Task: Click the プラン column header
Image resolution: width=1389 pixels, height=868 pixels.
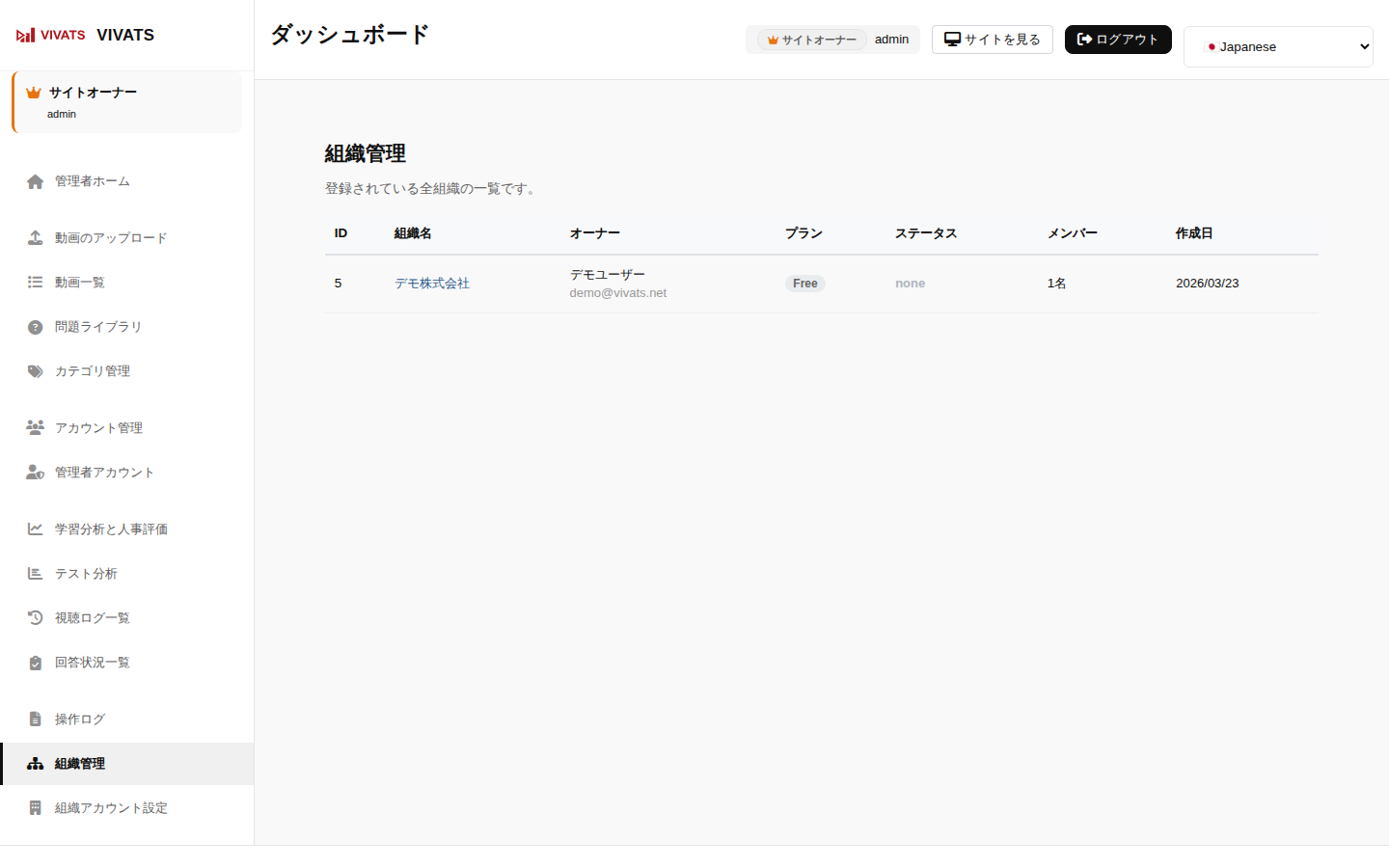Action: [803, 233]
